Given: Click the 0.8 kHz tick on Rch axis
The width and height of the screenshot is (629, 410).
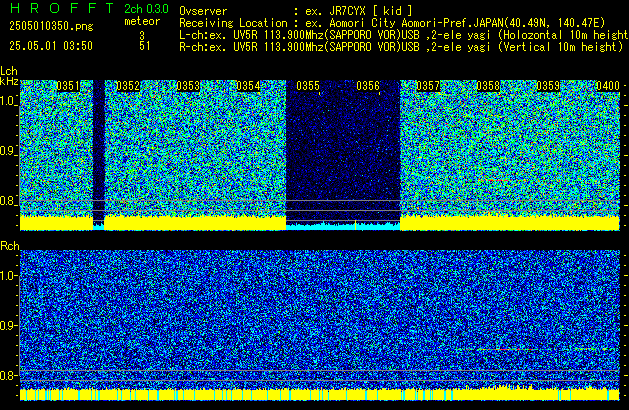Looking at the screenshot, I should [x=8, y=375].
